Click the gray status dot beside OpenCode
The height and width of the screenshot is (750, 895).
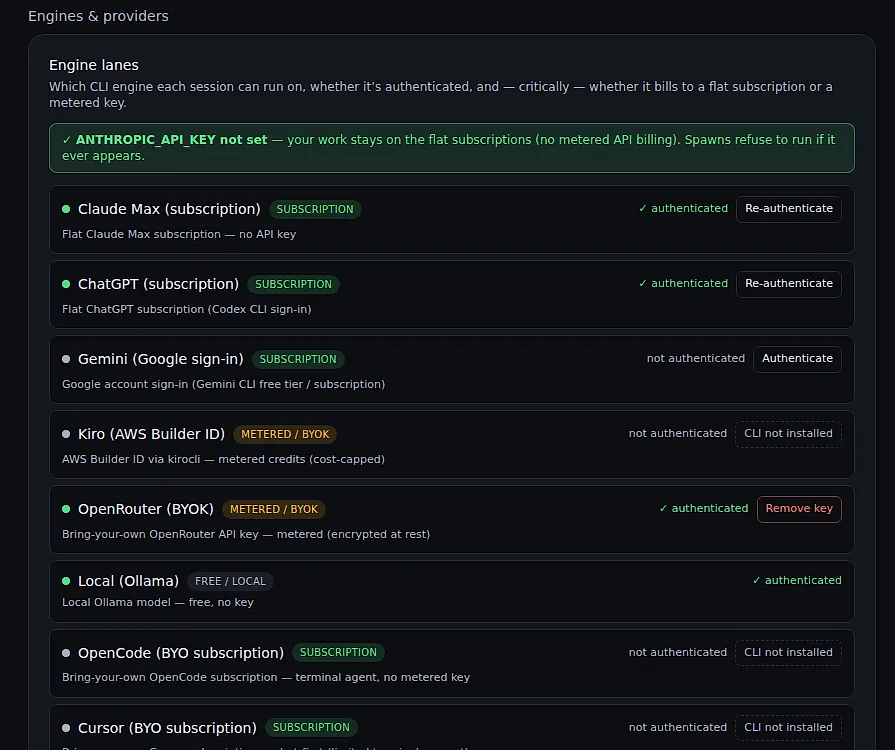click(x=66, y=653)
